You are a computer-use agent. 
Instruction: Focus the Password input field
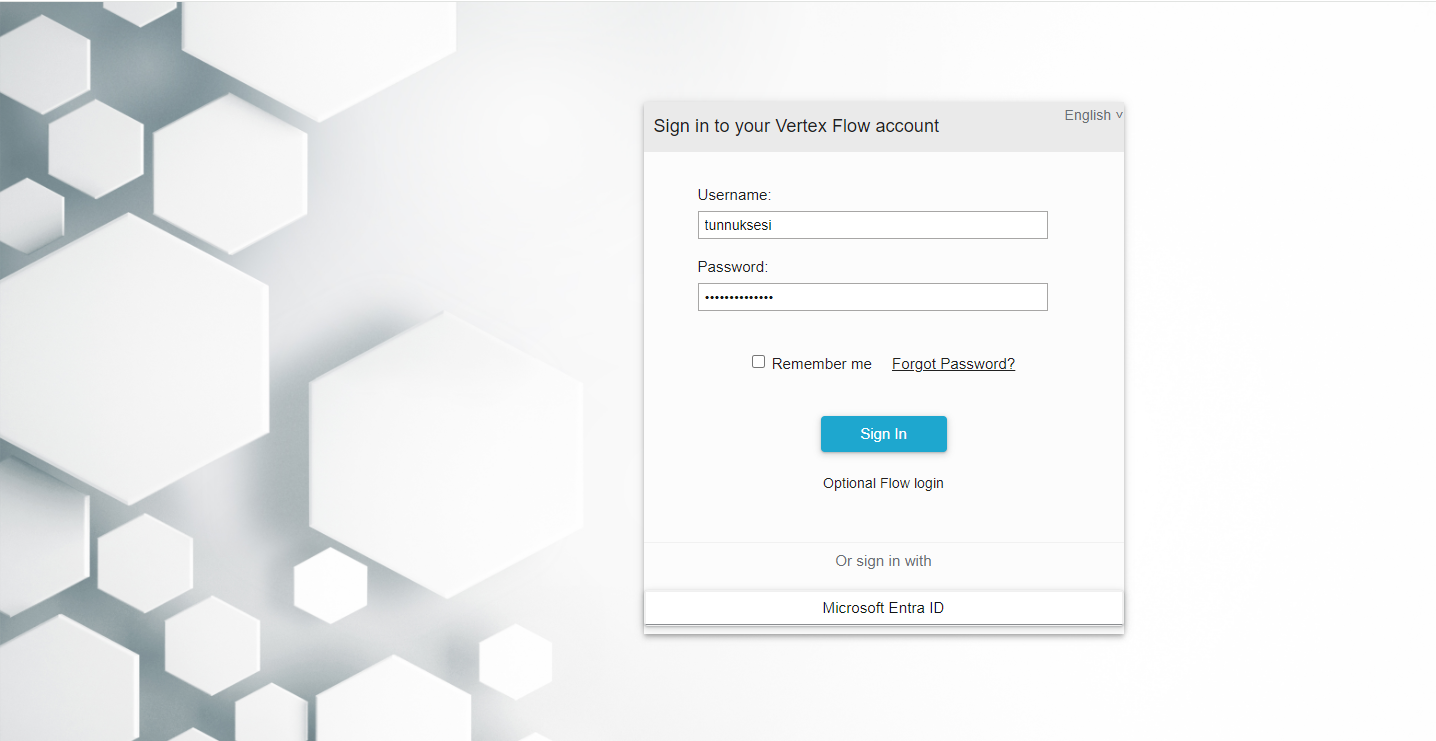coord(872,297)
